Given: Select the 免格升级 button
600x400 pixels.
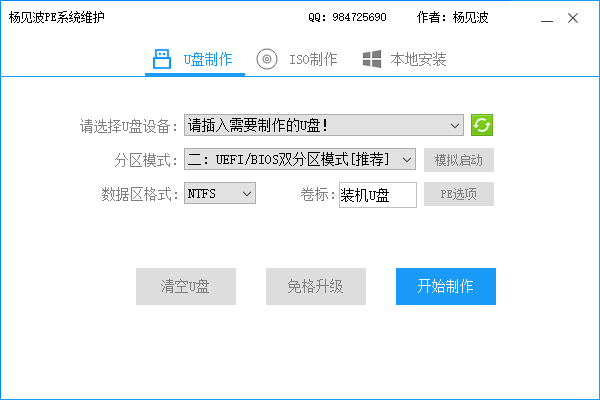Looking at the screenshot, I should (315, 286).
